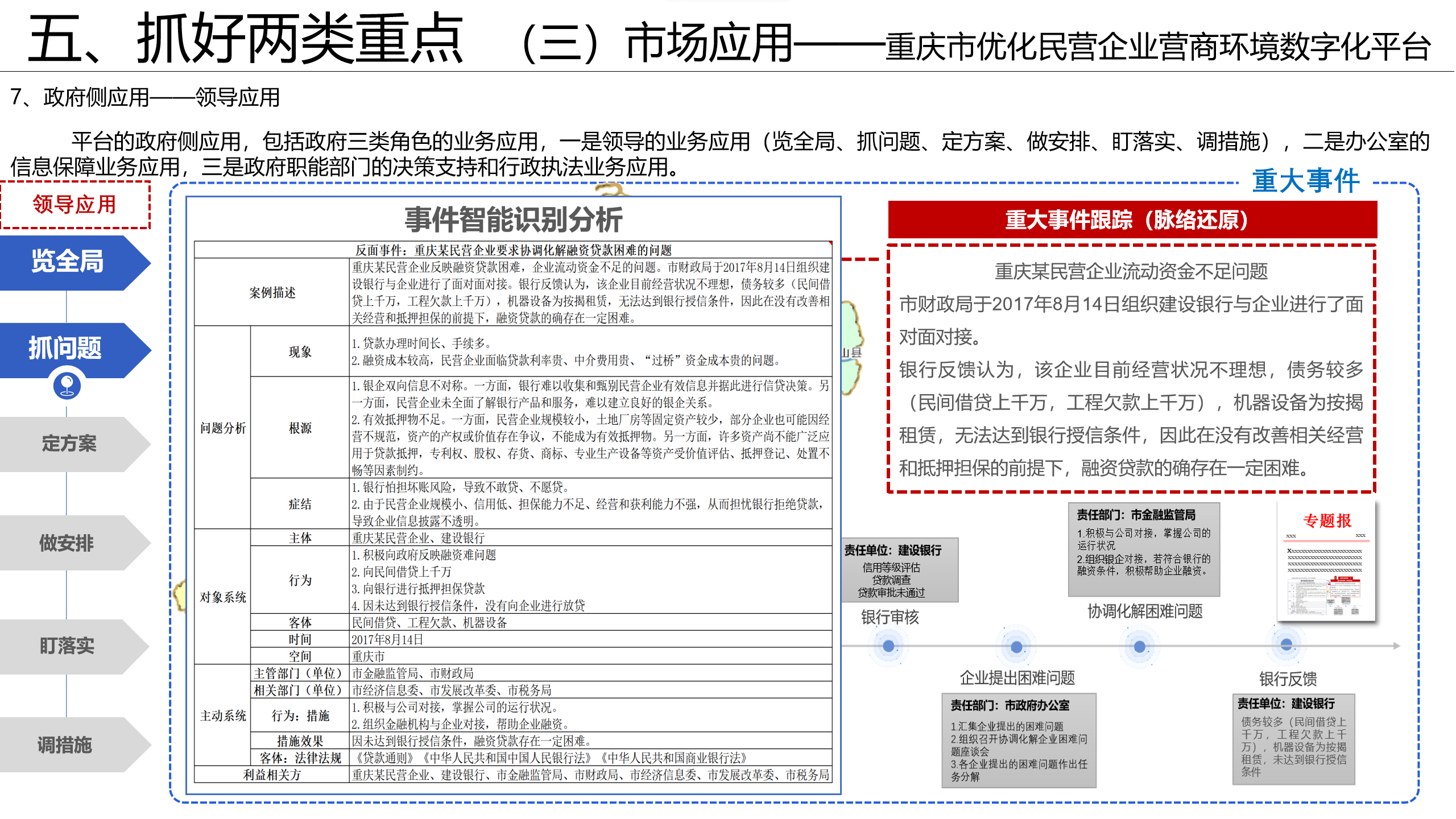
Task: Select the 对象系统 table cell
Action: coord(223,597)
